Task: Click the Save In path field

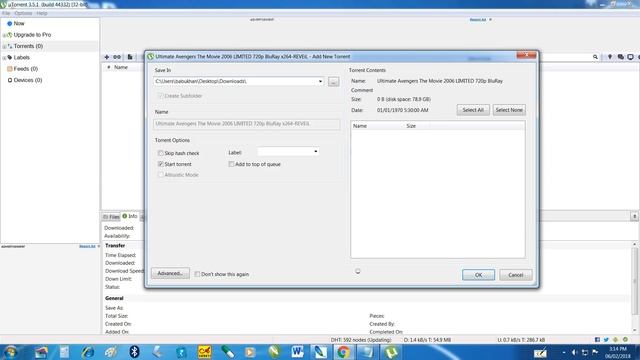Action: pos(239,81)
